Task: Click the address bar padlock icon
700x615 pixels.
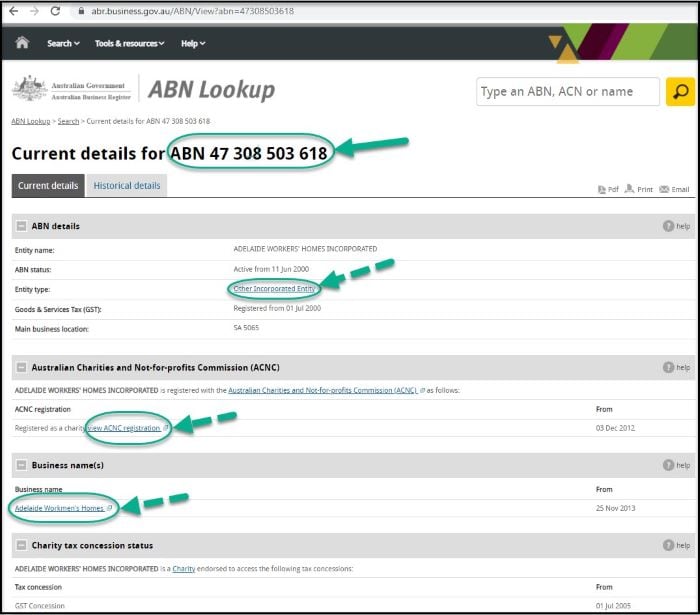Action: pos(81,11)
